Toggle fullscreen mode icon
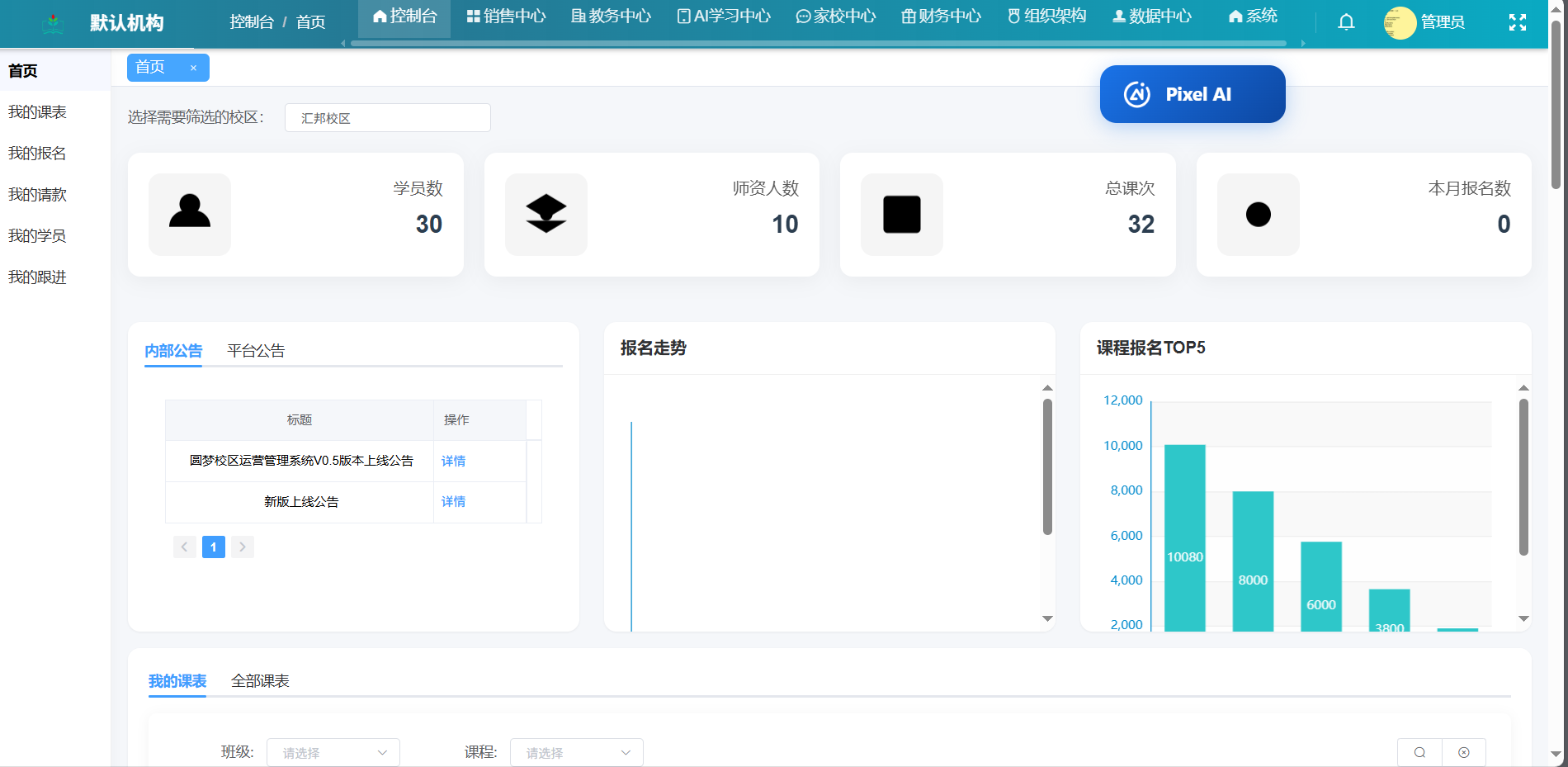This screenshot has height=767, width=1568. [x=1517, y=22]
